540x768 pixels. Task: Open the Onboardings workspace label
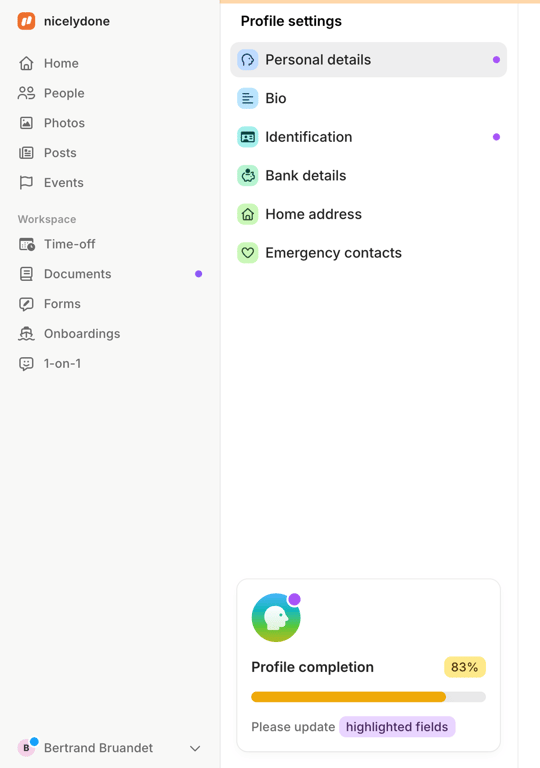click(82, 334)
